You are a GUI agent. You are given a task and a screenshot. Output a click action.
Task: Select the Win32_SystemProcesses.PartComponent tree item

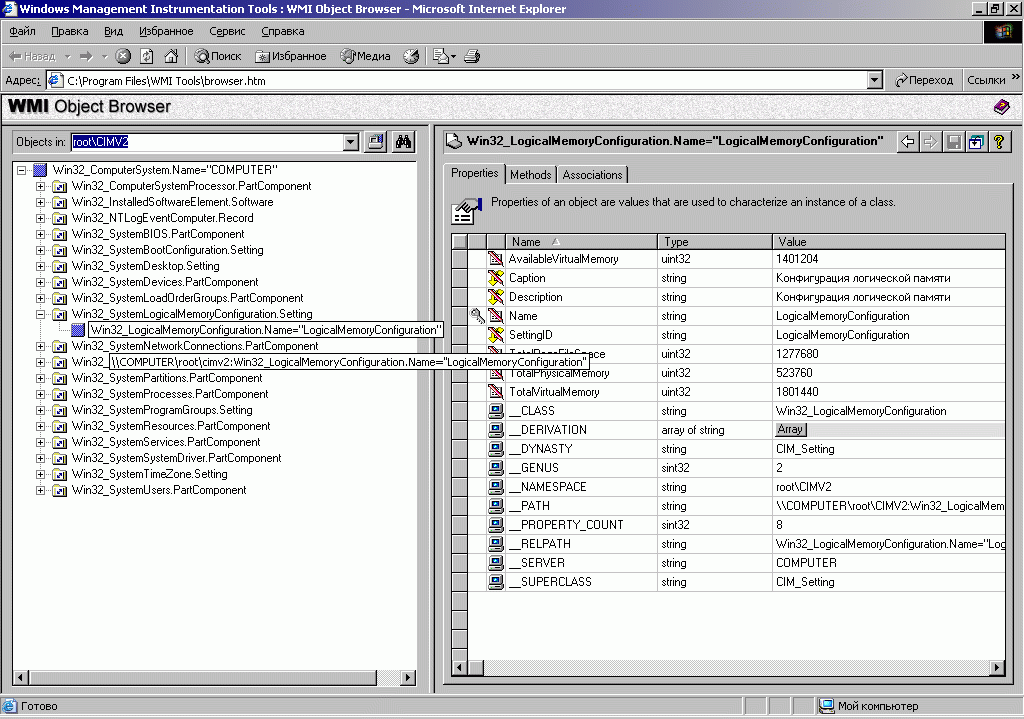point(170,394)
